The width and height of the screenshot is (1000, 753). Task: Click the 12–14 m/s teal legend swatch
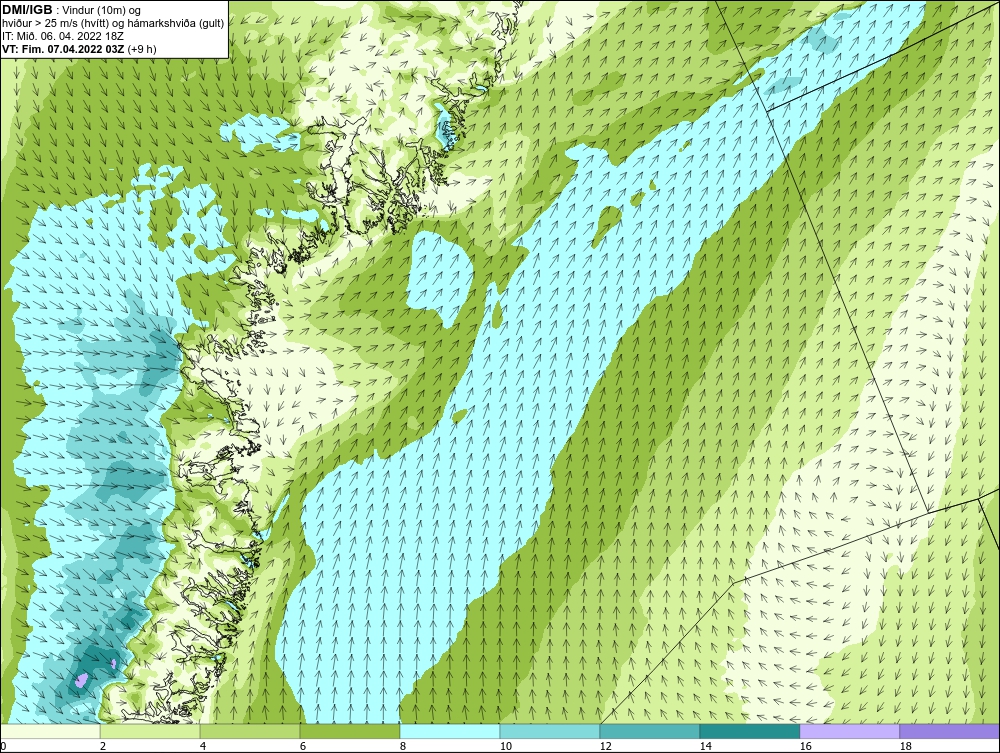pyautogui.click(x=650, y=731)
